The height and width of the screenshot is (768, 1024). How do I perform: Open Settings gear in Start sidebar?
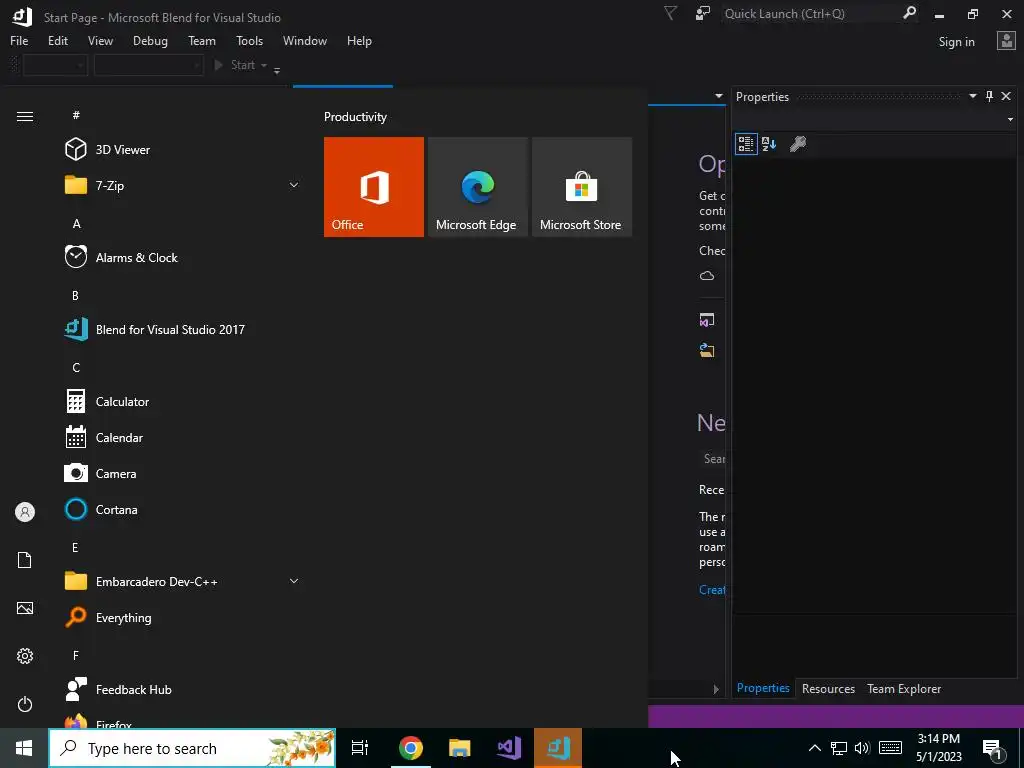(25, 656)
